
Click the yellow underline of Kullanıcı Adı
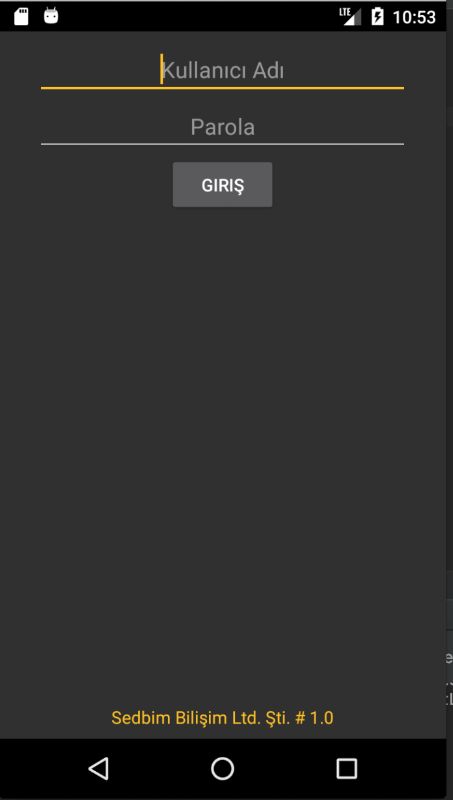[222, 88]
